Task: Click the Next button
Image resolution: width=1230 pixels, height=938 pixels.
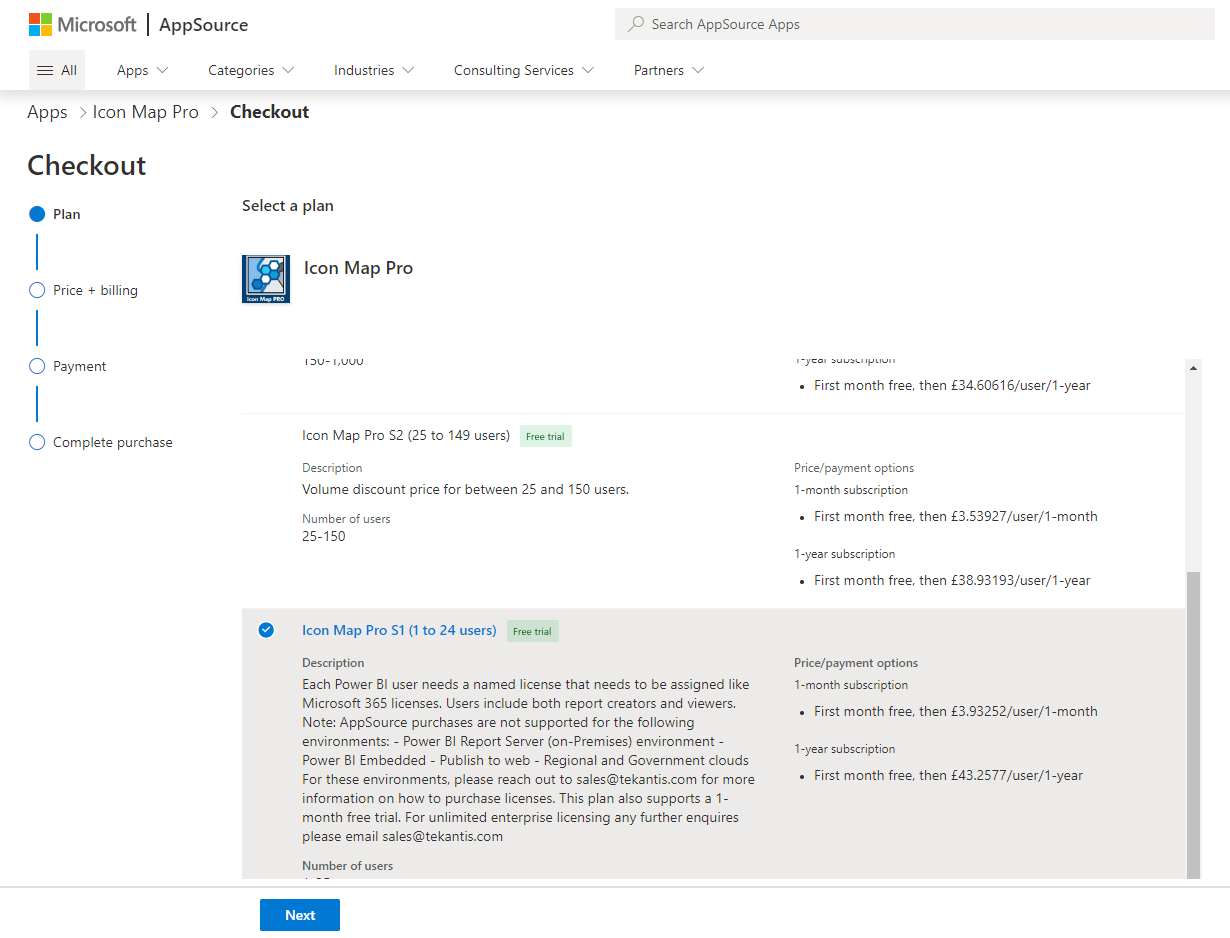Action: (300, 915)
